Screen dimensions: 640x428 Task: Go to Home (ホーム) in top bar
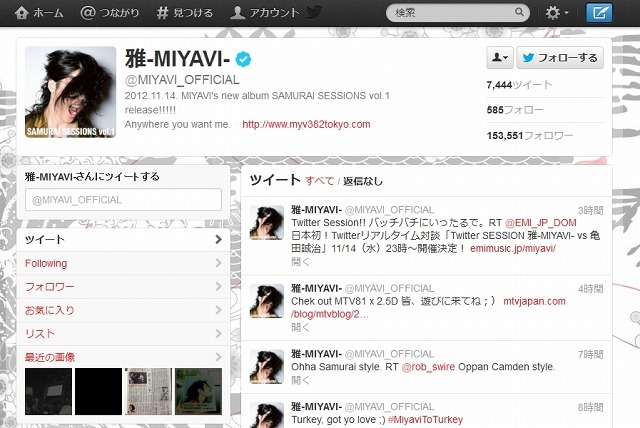[39, 13]
